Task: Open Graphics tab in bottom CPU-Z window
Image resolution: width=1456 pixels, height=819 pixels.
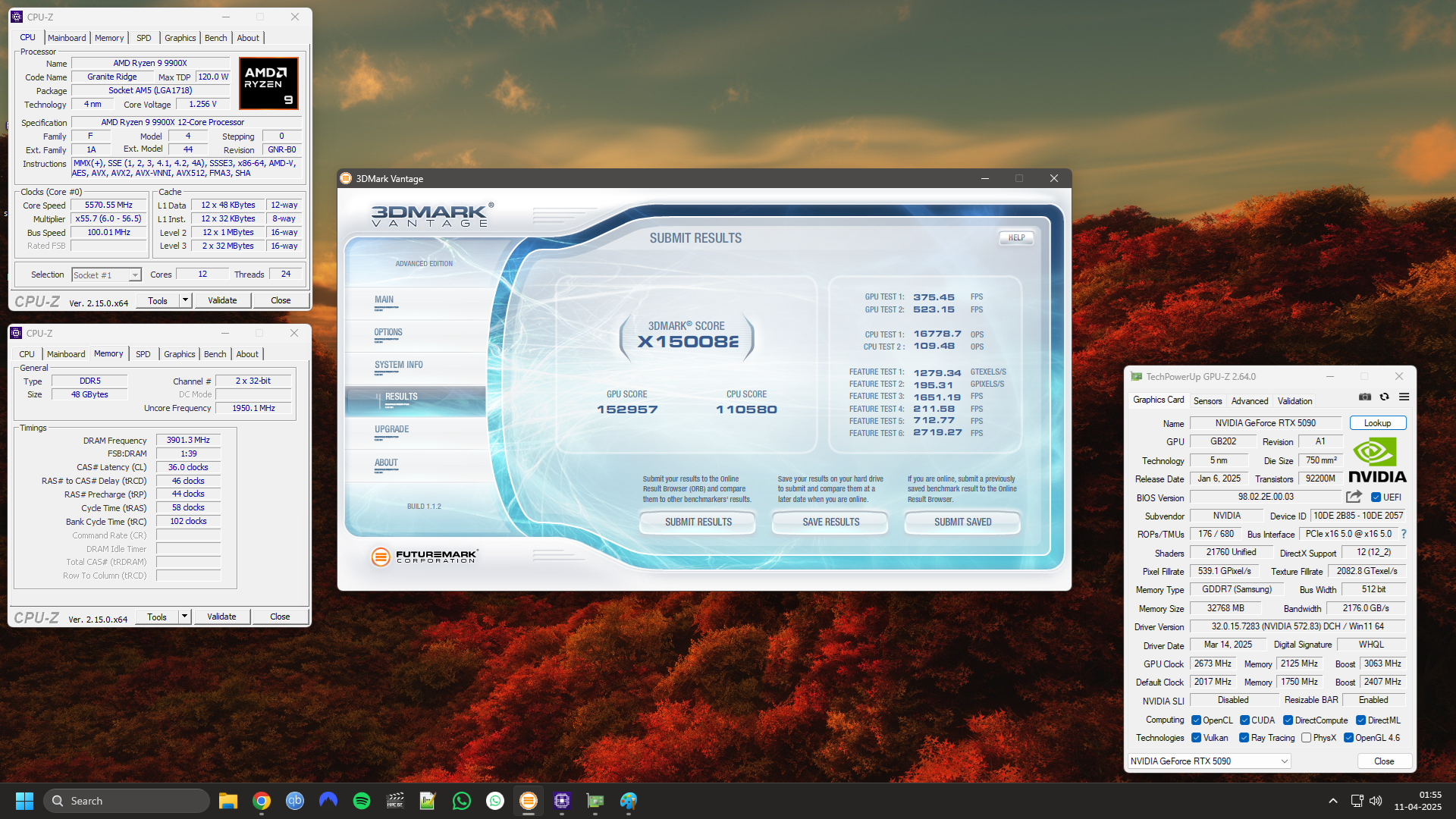Action: click(x=180, y=354)
